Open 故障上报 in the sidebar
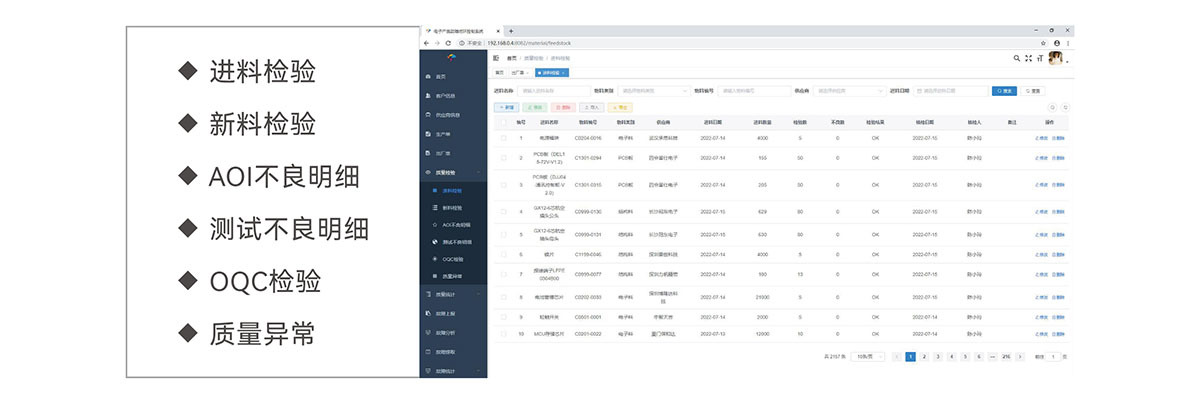This screenshot has width=1200, height=413. [452, 313]
